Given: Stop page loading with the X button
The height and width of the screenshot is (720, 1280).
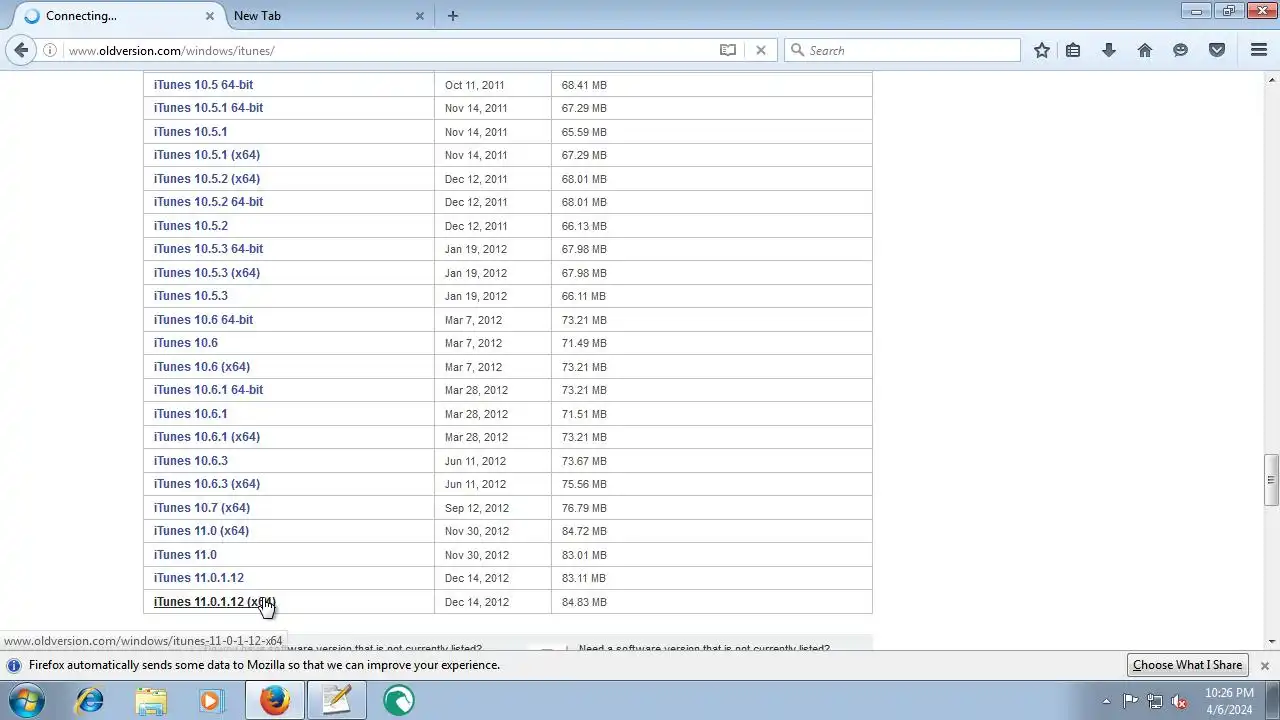Looking at the screenshot, I should [761, 50].
